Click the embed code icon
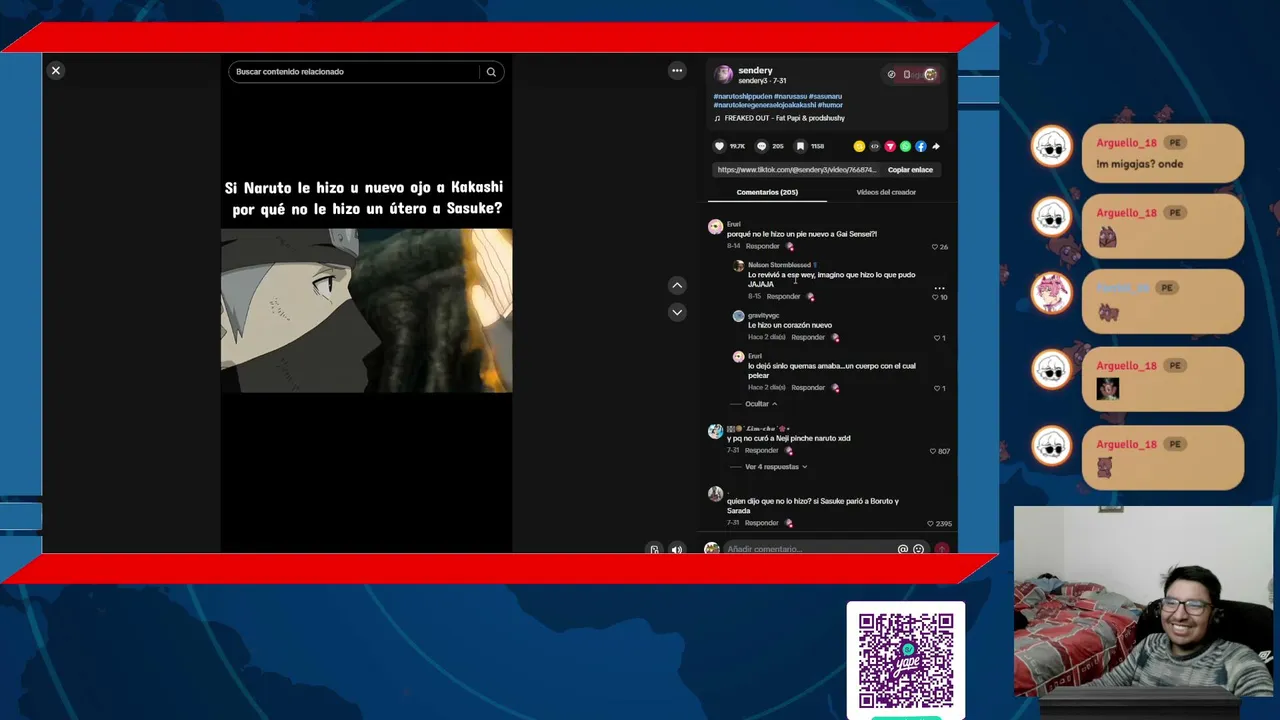Screen dimensions: 1280x720 click(x=875, y=146)
